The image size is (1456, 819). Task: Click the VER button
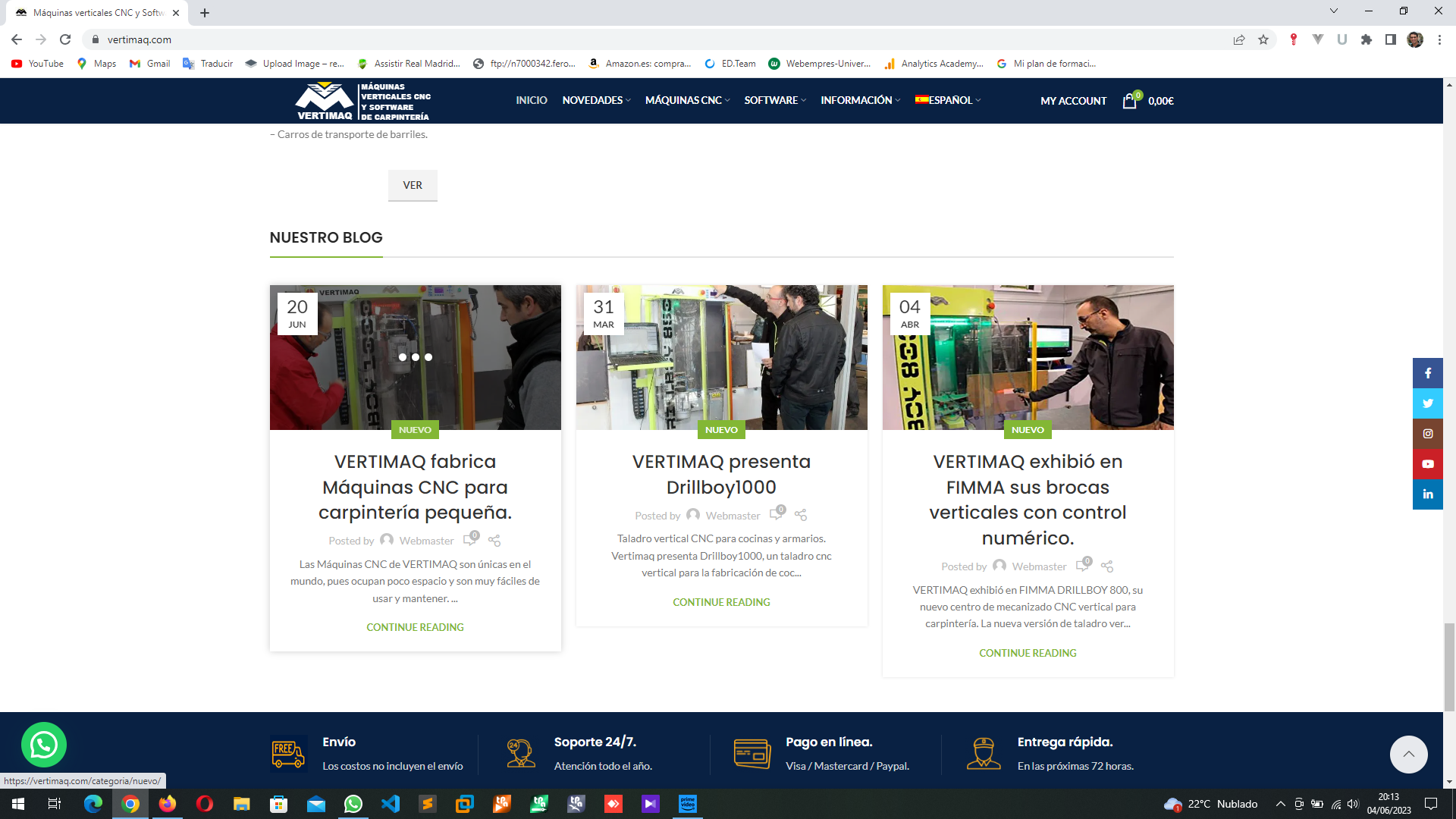[413, 185]
